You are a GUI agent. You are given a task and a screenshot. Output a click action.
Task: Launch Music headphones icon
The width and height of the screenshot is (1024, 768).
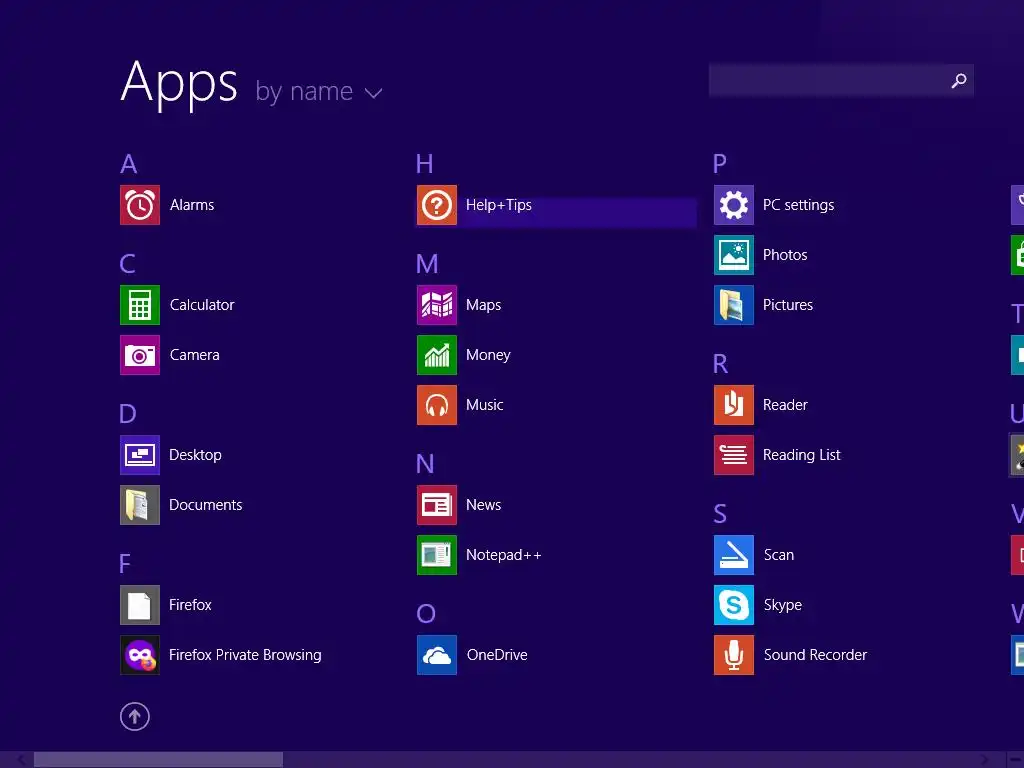click(x=437, y=405)
